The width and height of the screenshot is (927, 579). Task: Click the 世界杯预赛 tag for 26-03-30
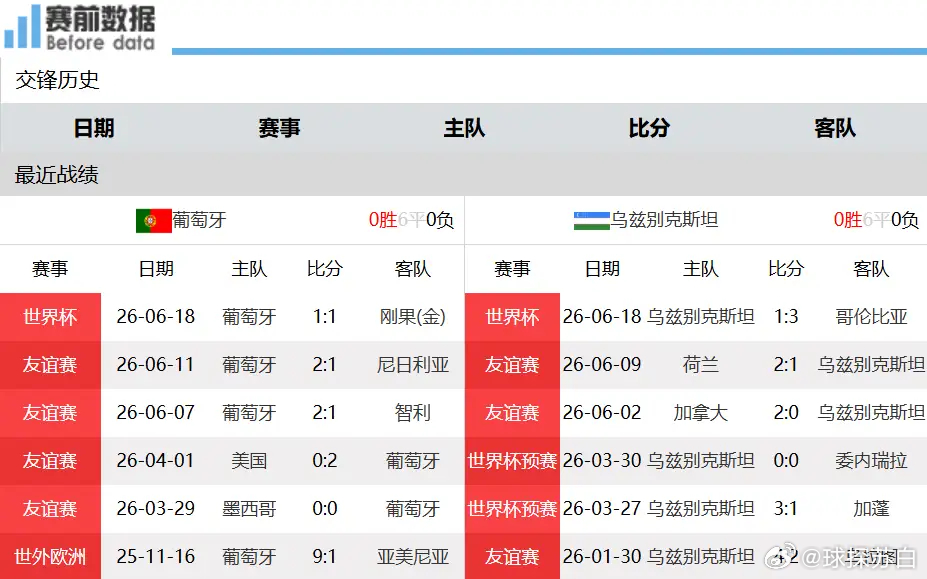pos(512,461)
